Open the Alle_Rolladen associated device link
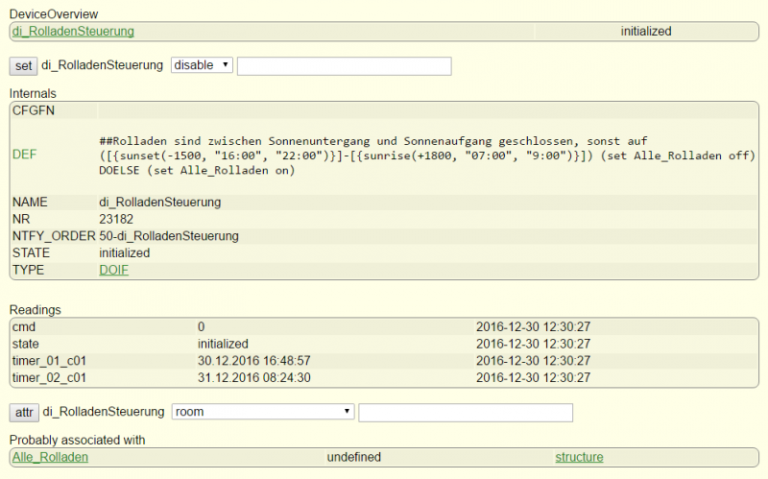Screen dimensions: 768x479 (50, 457)
